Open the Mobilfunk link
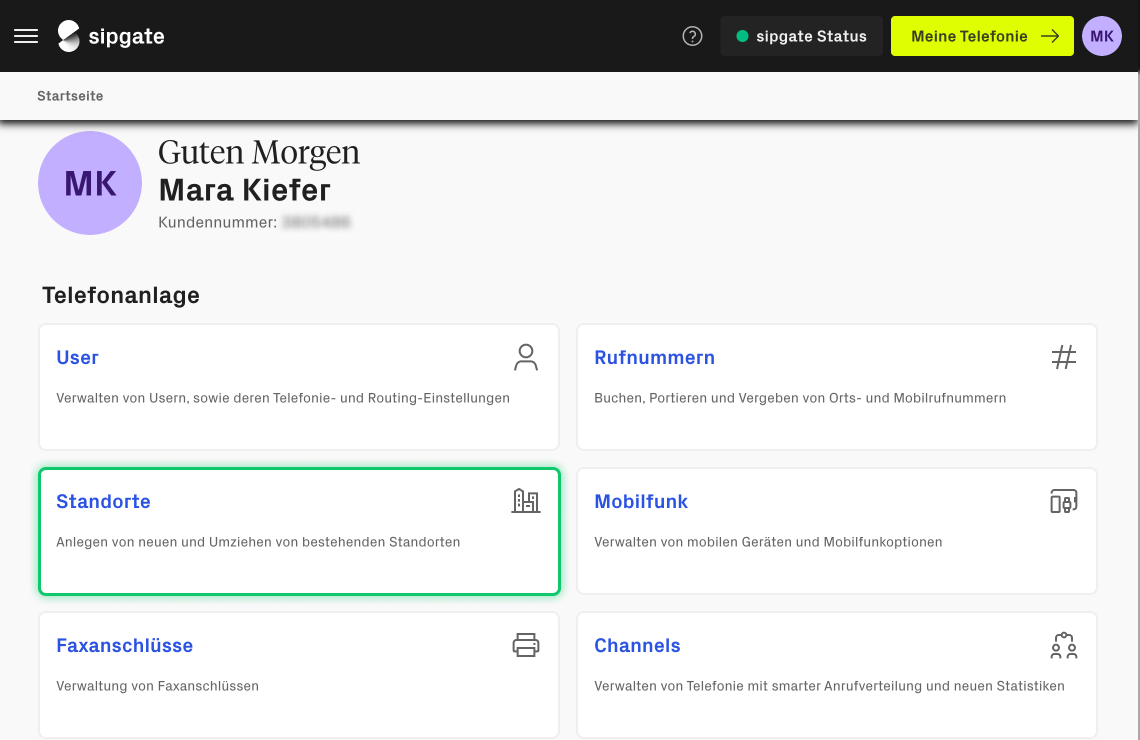The image size is (1140, 740). (x=641, y=502)
